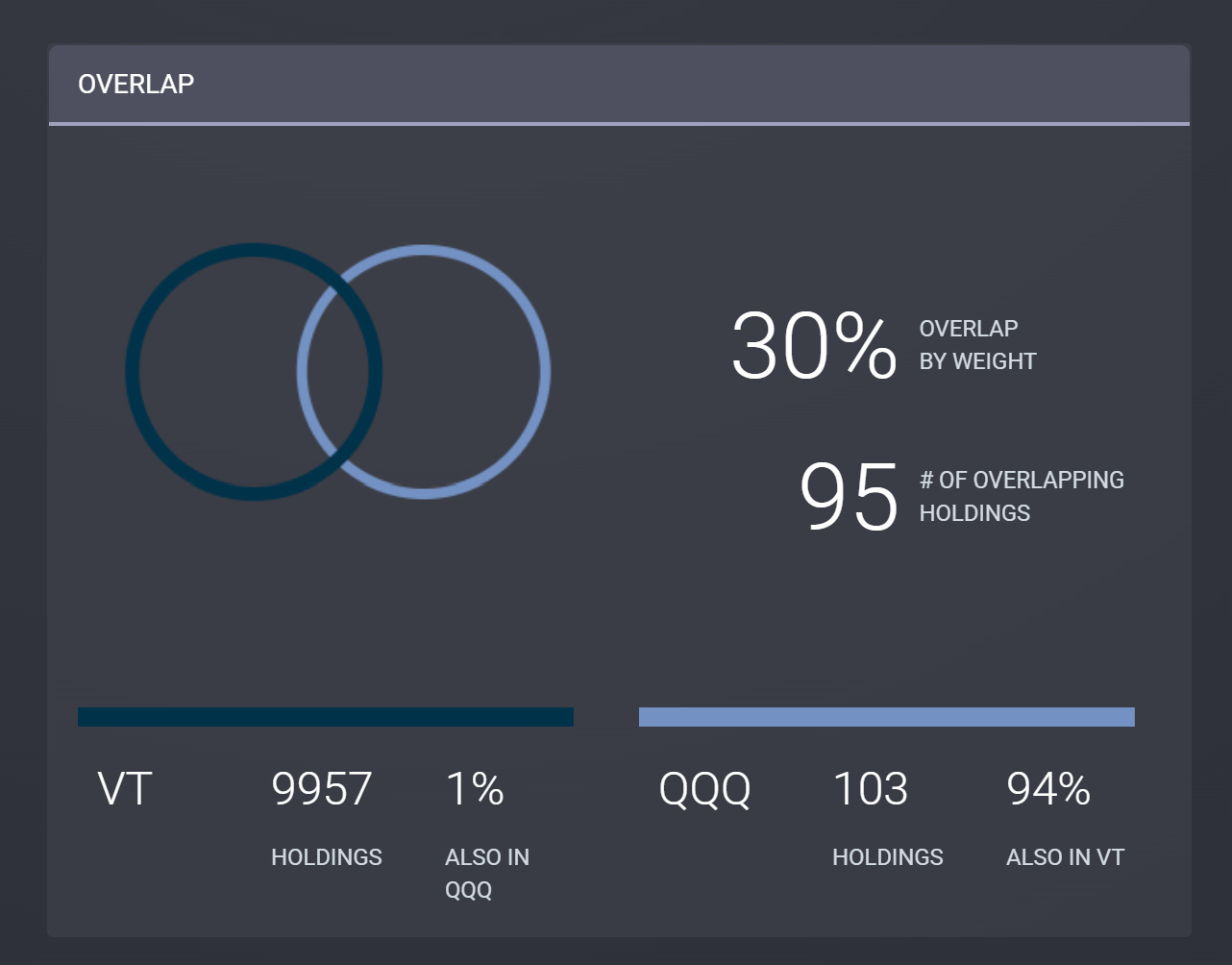Click the 30% overlap value
Screen dimensions: 1232x965
(x=814, y=346)
